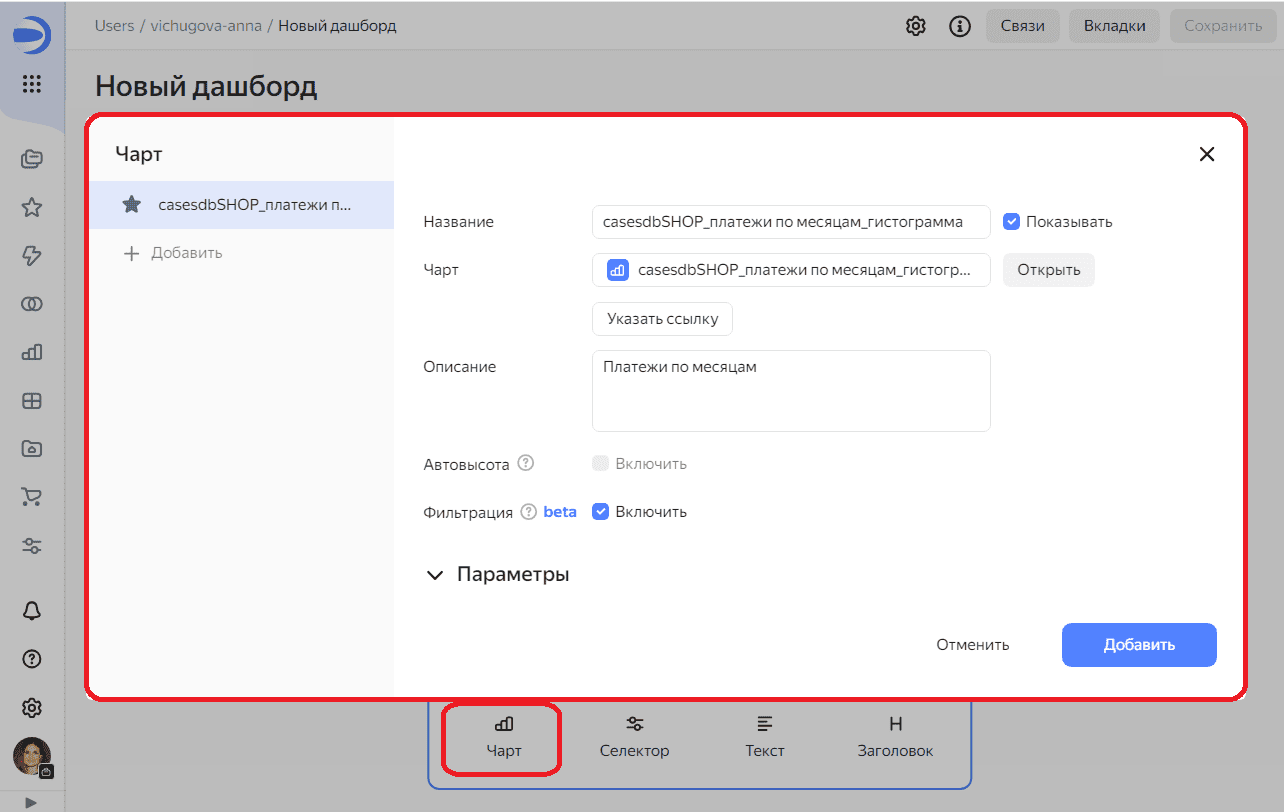Click the Указать ссылку button
This screenshot has width=1284, height=812.
click(x=662, y=319)
